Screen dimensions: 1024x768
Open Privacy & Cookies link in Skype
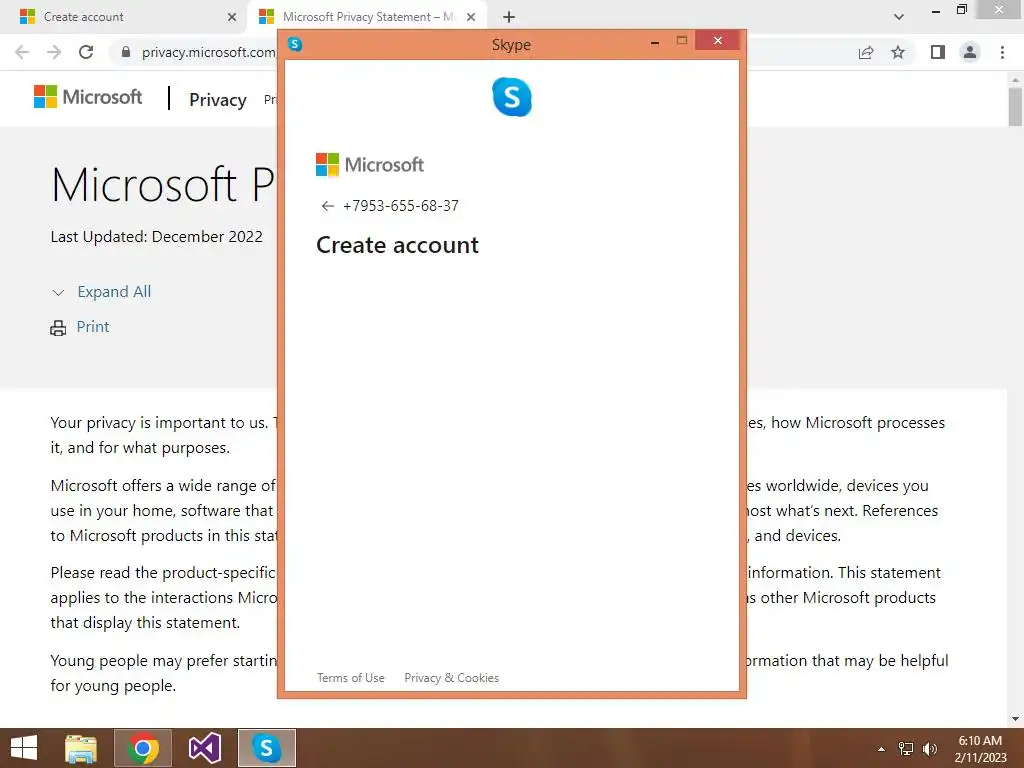click(451, 678)
